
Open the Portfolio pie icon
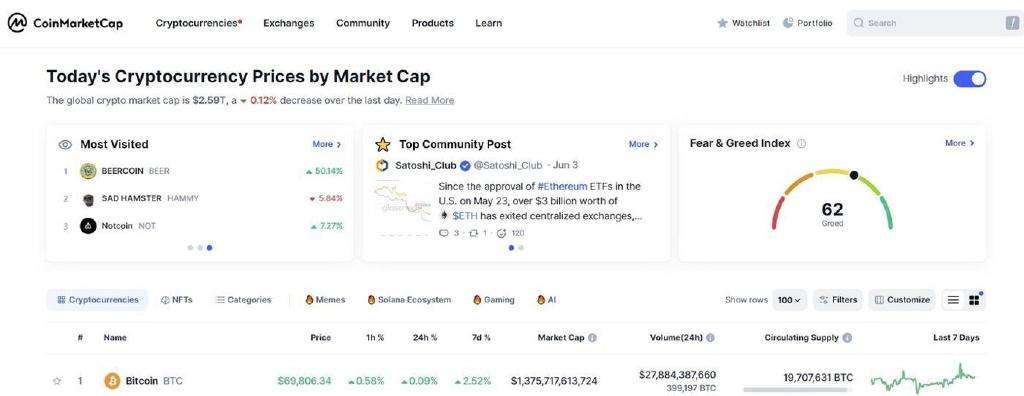[788, 23]
